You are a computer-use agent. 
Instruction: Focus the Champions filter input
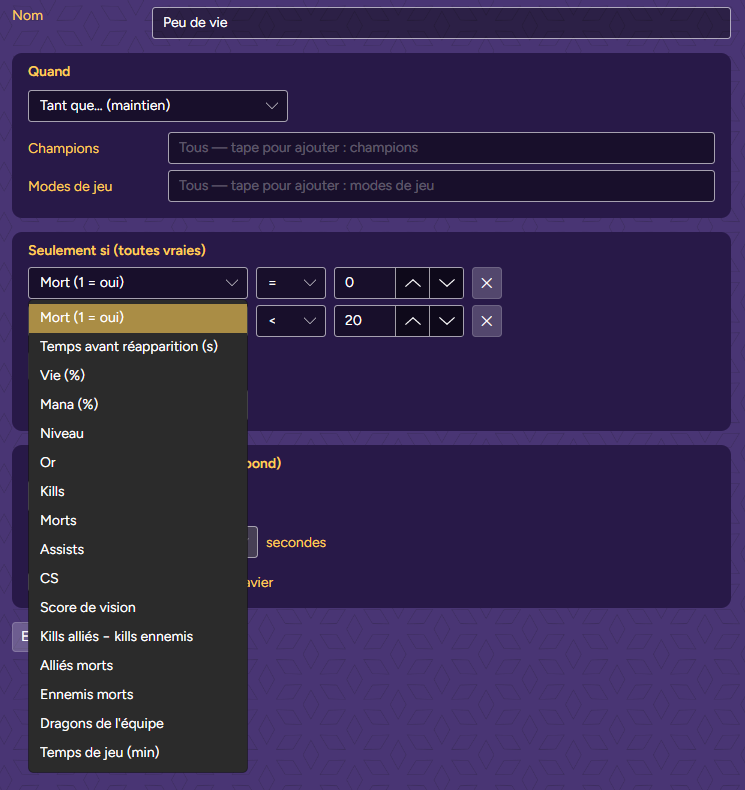[x=441, y=148]
